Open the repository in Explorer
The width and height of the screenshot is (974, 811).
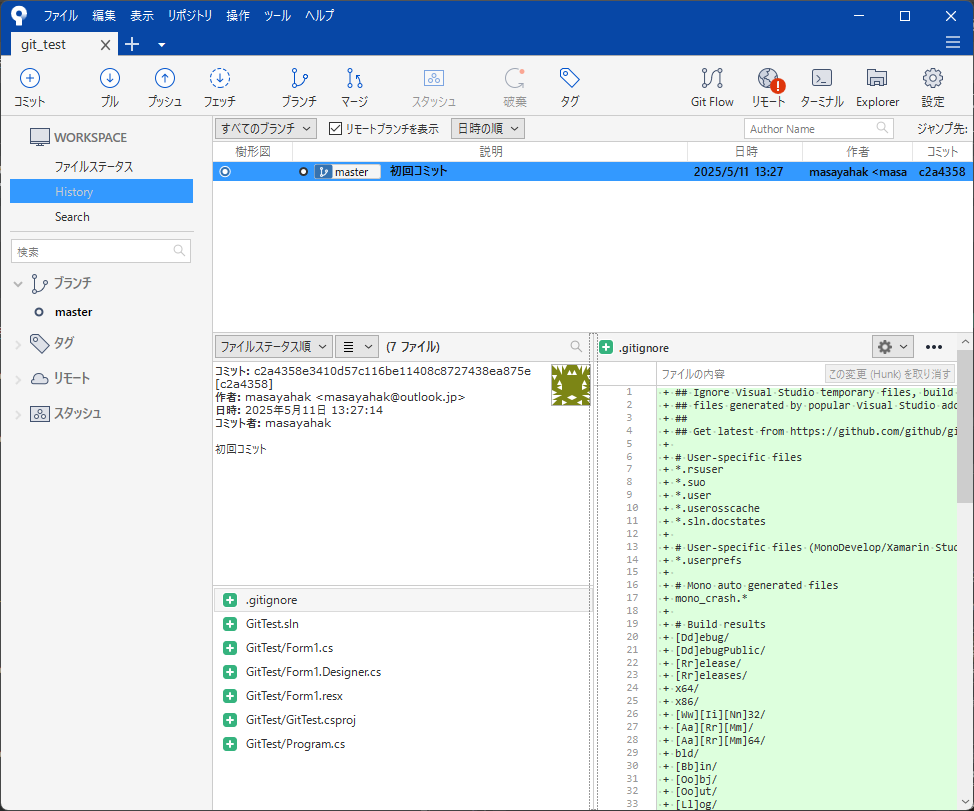coord(877,88)
